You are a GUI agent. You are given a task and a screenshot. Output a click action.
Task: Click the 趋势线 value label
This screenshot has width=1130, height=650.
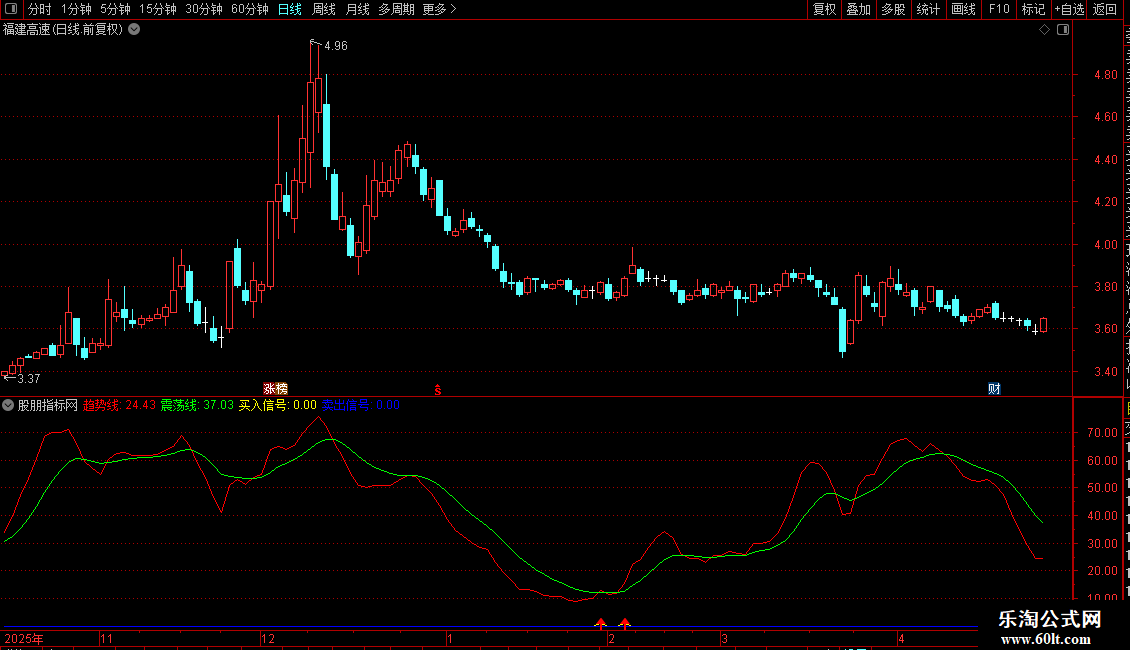click(120, 405)
